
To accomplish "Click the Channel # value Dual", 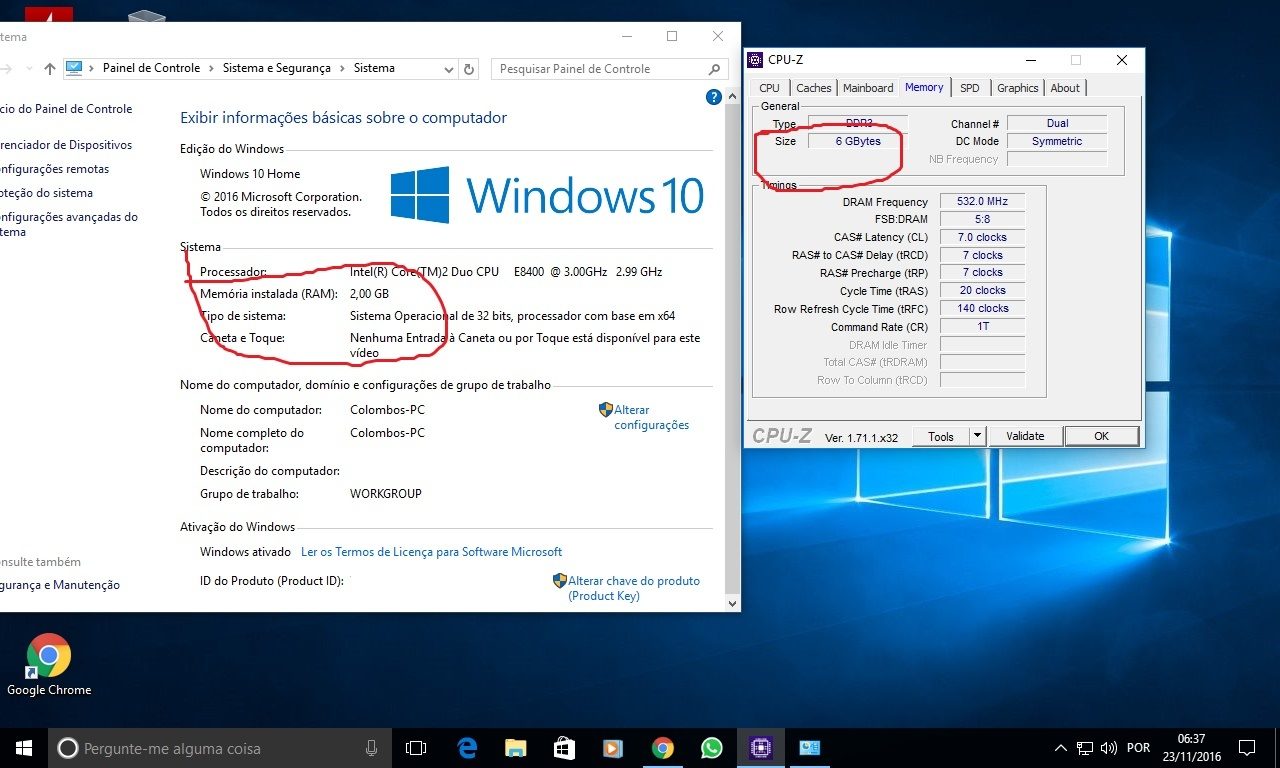I will click(x=1057, y=123).
